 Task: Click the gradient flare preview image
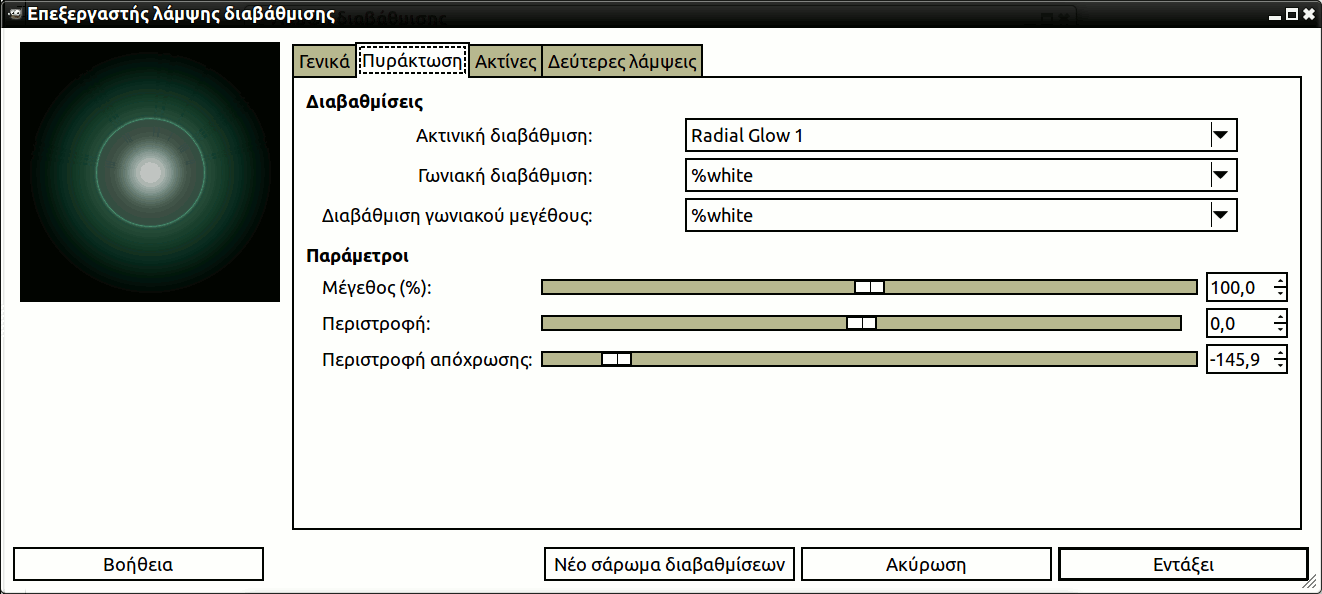(150, 172)
